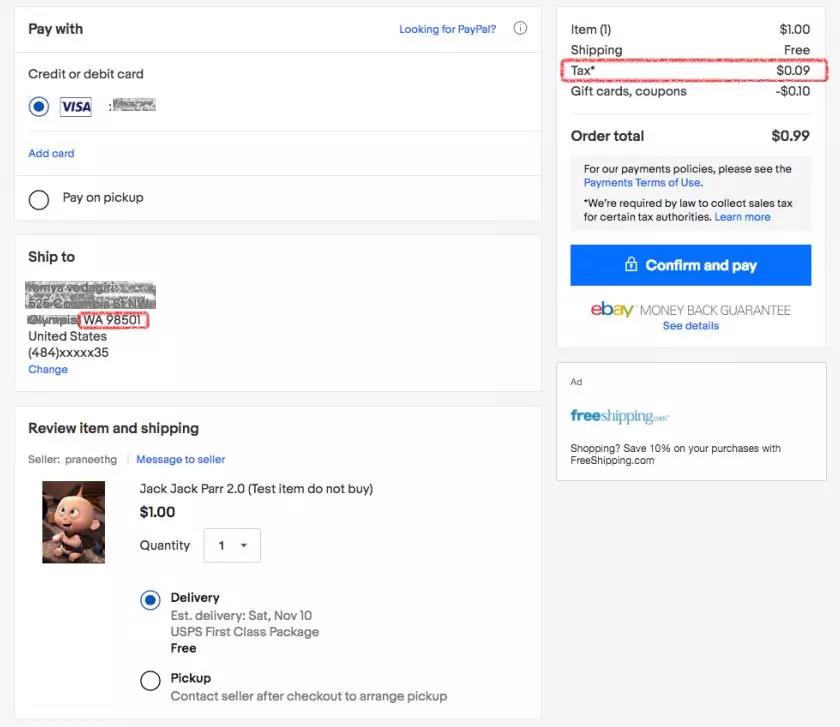Open Payments Terms of Use link
Image resolution: width=840 pixels, height=727 pixels.
coord(642,183)
